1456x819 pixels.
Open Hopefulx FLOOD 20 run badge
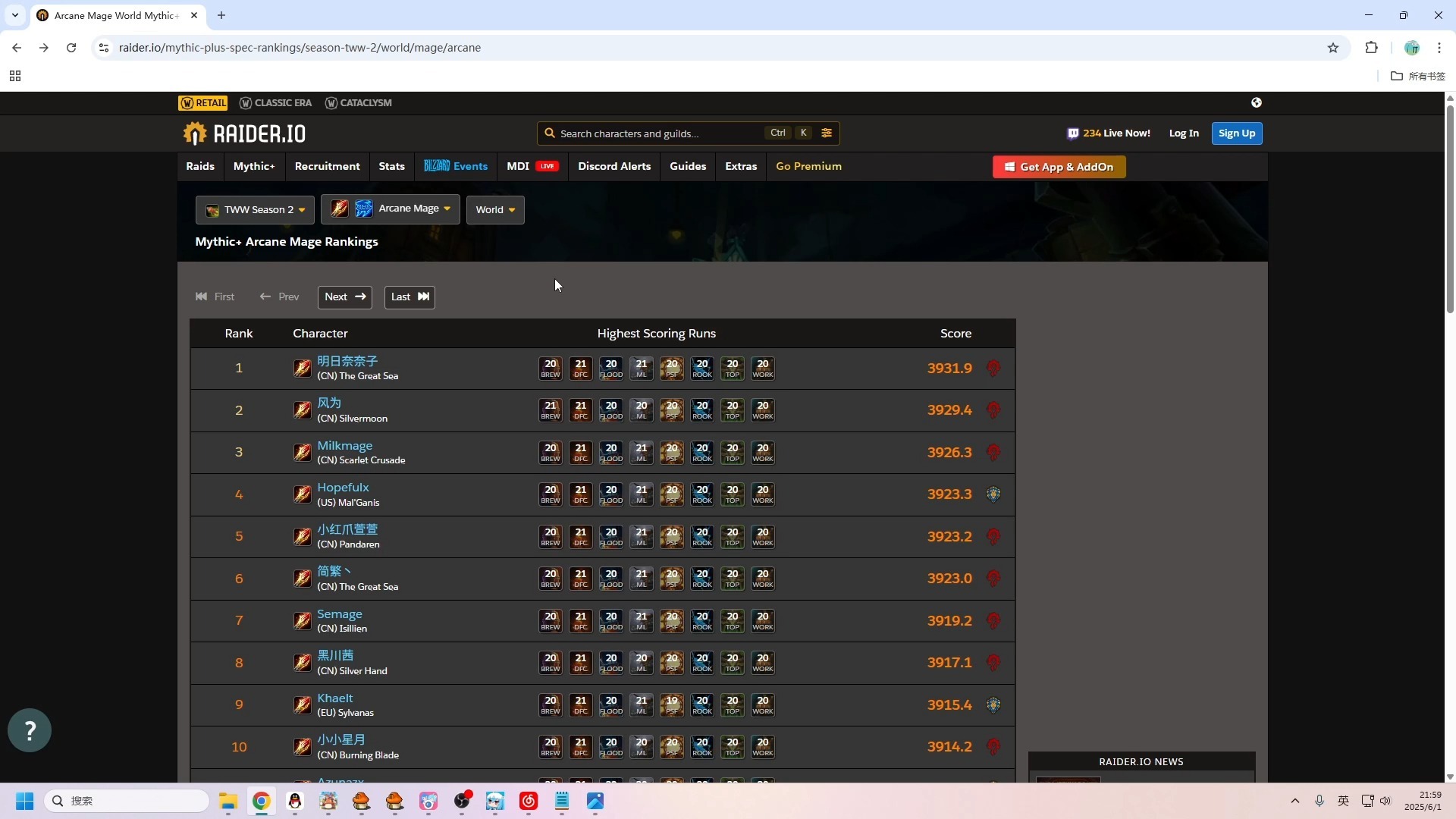611,494
